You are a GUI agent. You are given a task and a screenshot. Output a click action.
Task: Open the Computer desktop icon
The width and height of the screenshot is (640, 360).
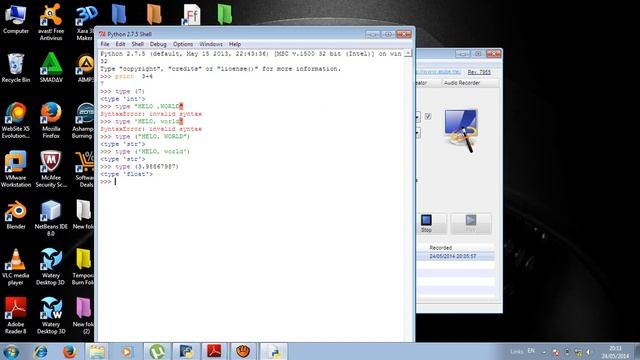[16, 19]
